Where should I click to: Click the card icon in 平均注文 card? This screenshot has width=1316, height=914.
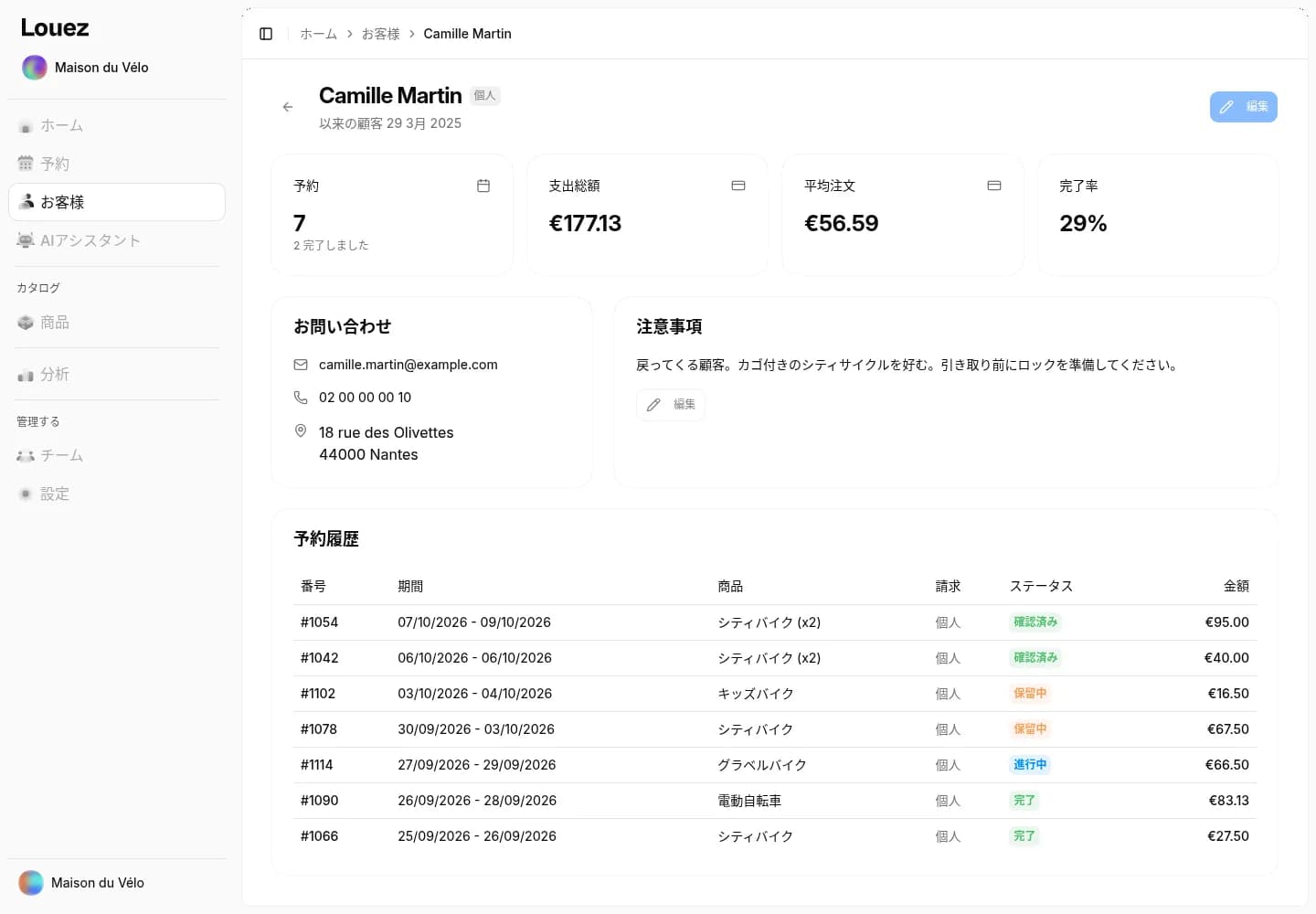pyautogui.click(x=994, y=186)
